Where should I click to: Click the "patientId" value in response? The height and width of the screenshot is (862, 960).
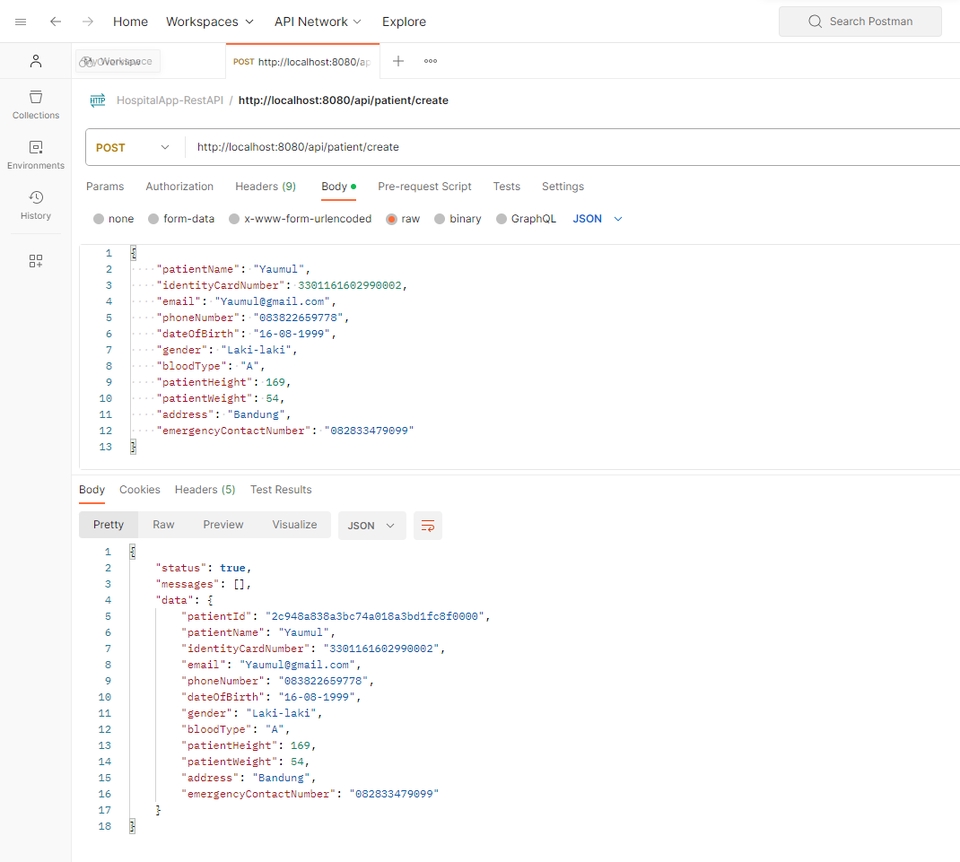(x=375, y=617)
